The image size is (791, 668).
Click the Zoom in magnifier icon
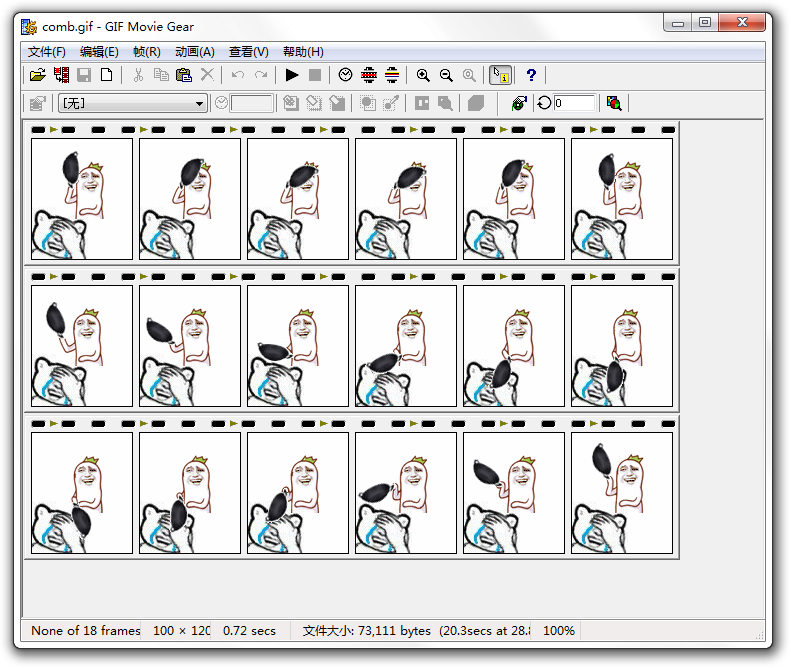tap(423, 75)
